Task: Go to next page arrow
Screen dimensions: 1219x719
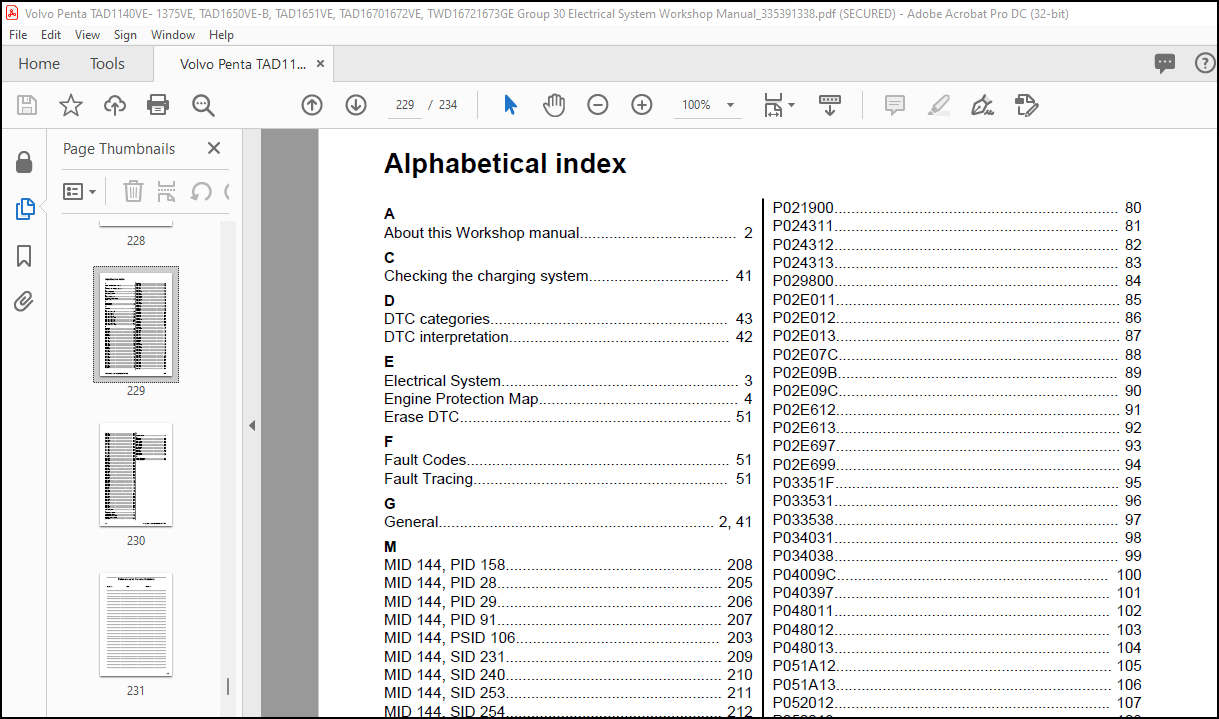Action: 356,105
